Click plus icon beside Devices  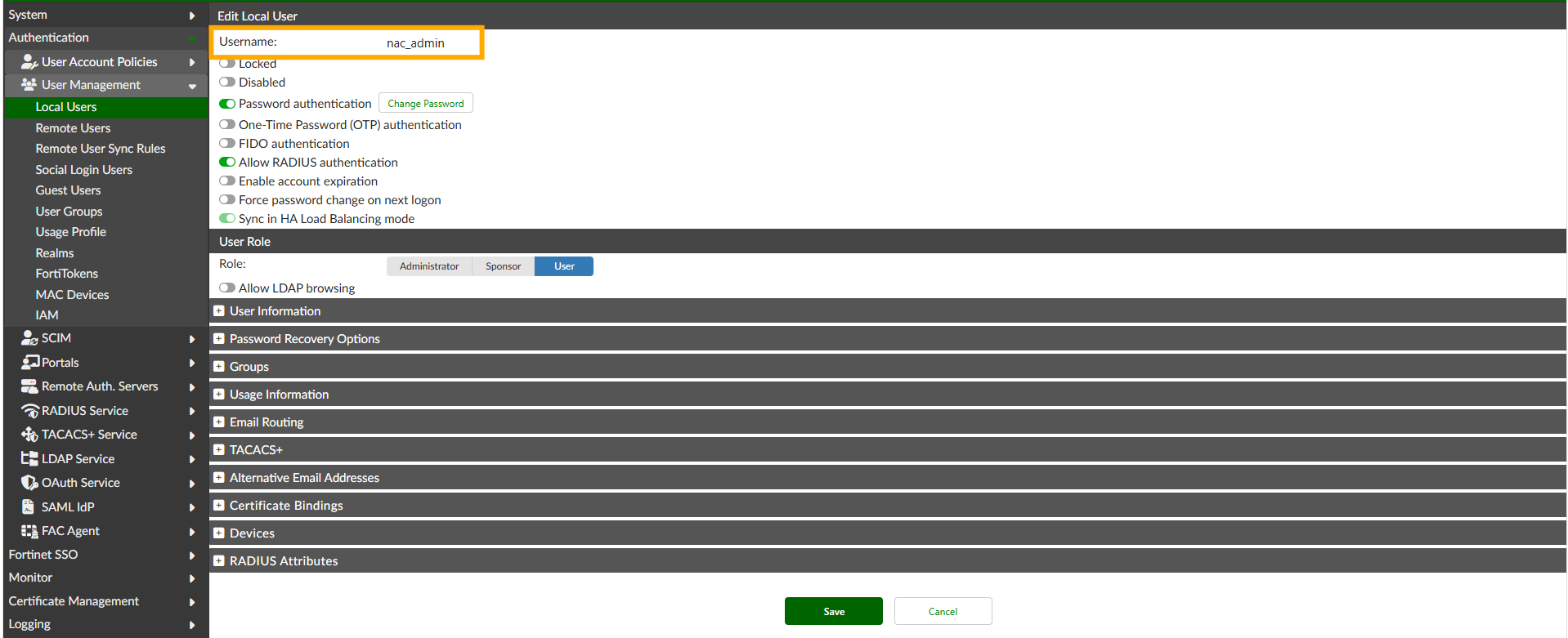click(x=219, y=533)
